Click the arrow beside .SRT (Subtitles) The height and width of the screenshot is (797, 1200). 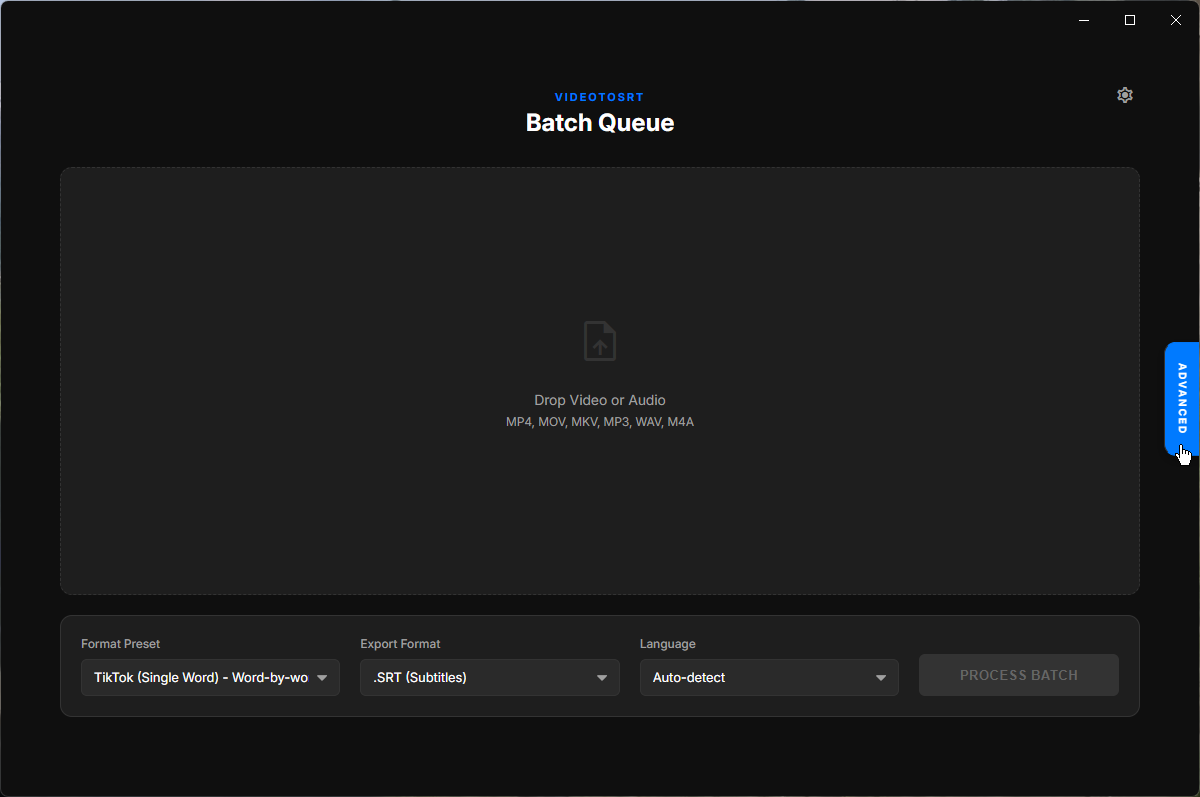click(x=602, y=678)
